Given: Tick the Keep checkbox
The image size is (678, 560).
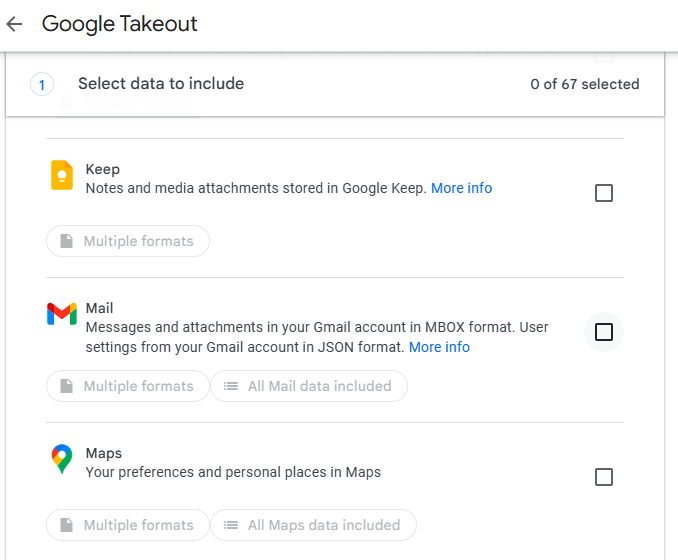Looking at the screenshot, I should pos(604,193).
